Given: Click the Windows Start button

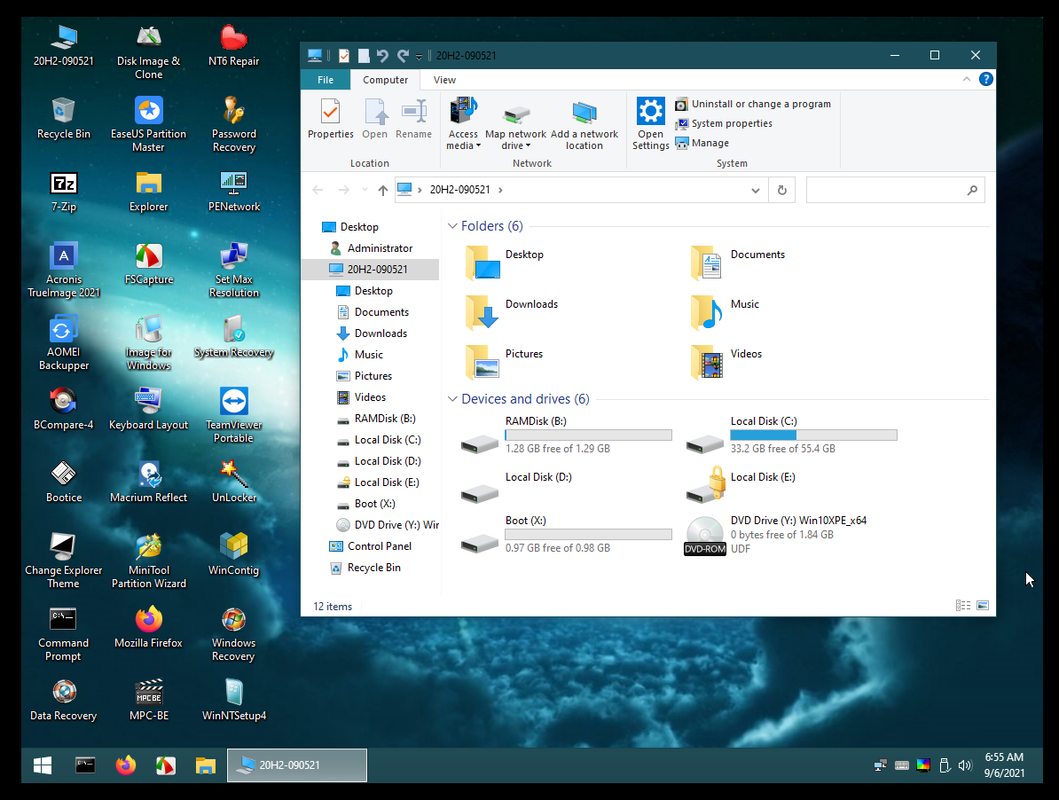Looking at the screenshot, I should pyautogui.click(x=43, y=766).
